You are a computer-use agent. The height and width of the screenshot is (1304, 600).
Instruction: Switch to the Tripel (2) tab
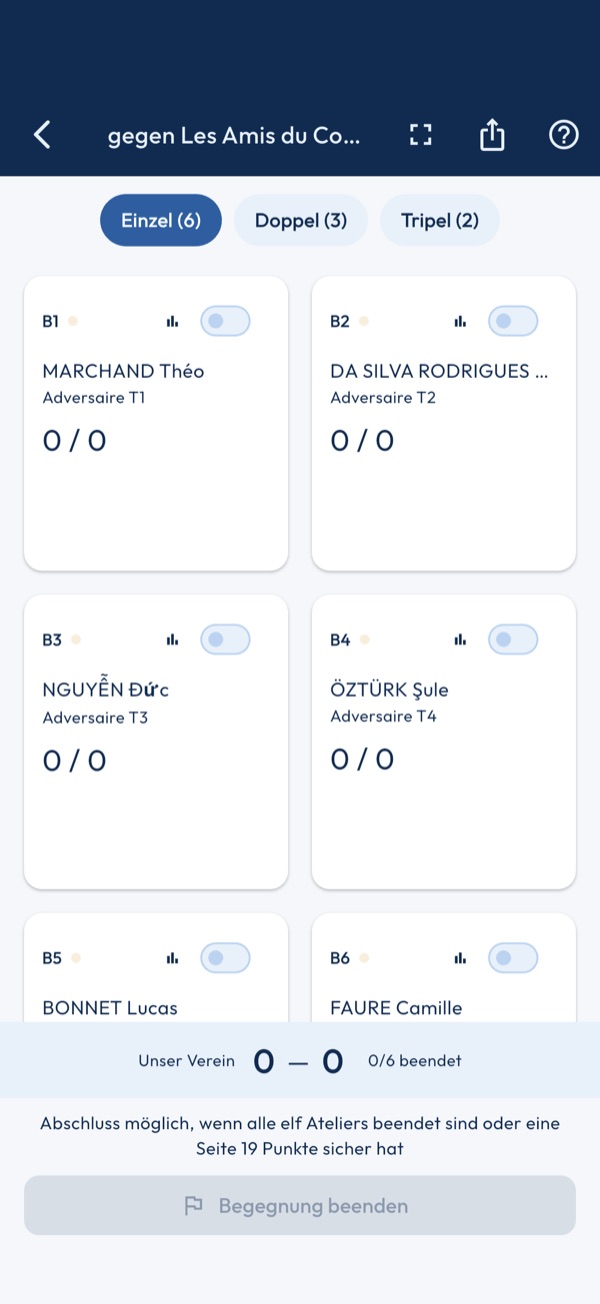440,220
